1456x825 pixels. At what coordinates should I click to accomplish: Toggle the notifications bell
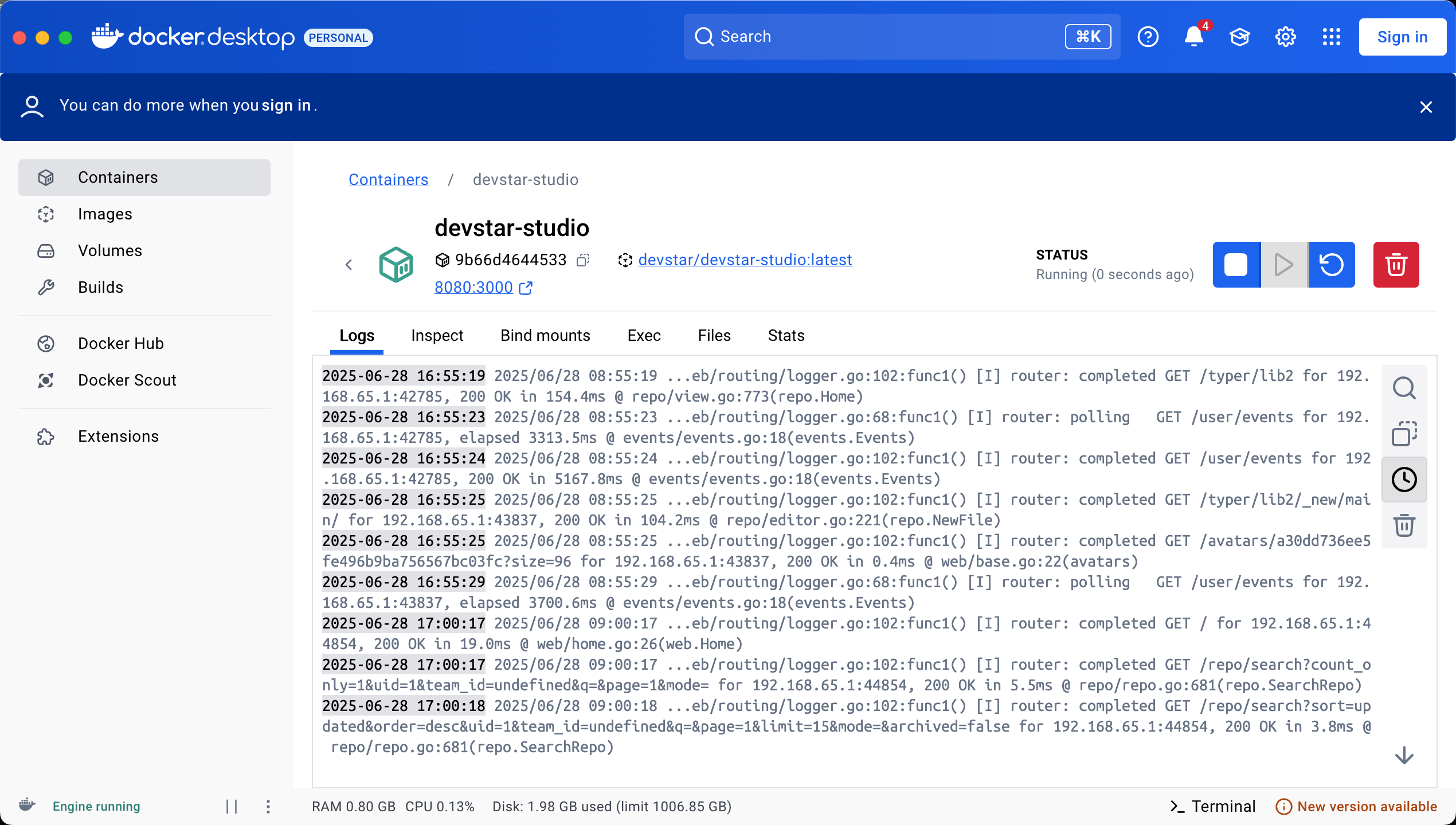pyautogui.click(x=1194, y=37)
